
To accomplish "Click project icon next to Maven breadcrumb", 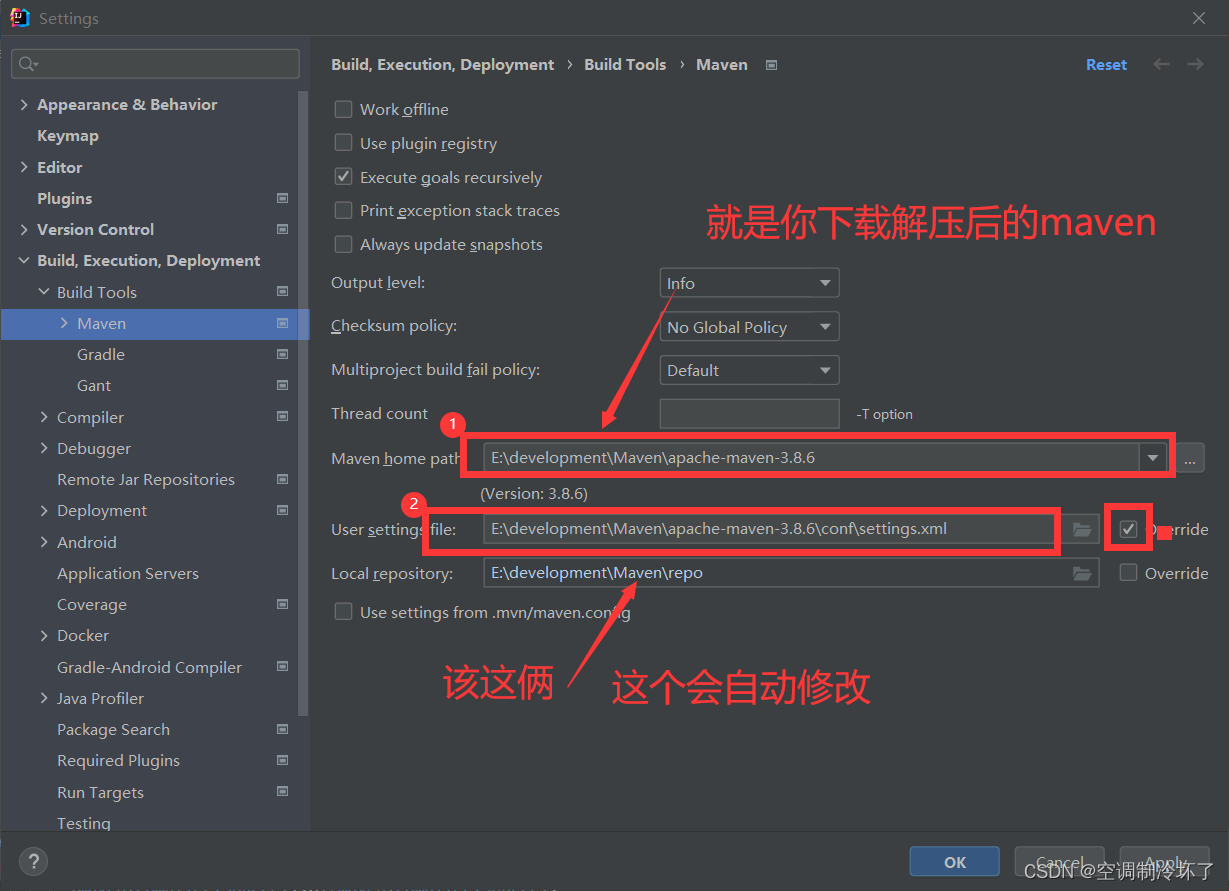I will pyautogui.click(x=771, y=65).
